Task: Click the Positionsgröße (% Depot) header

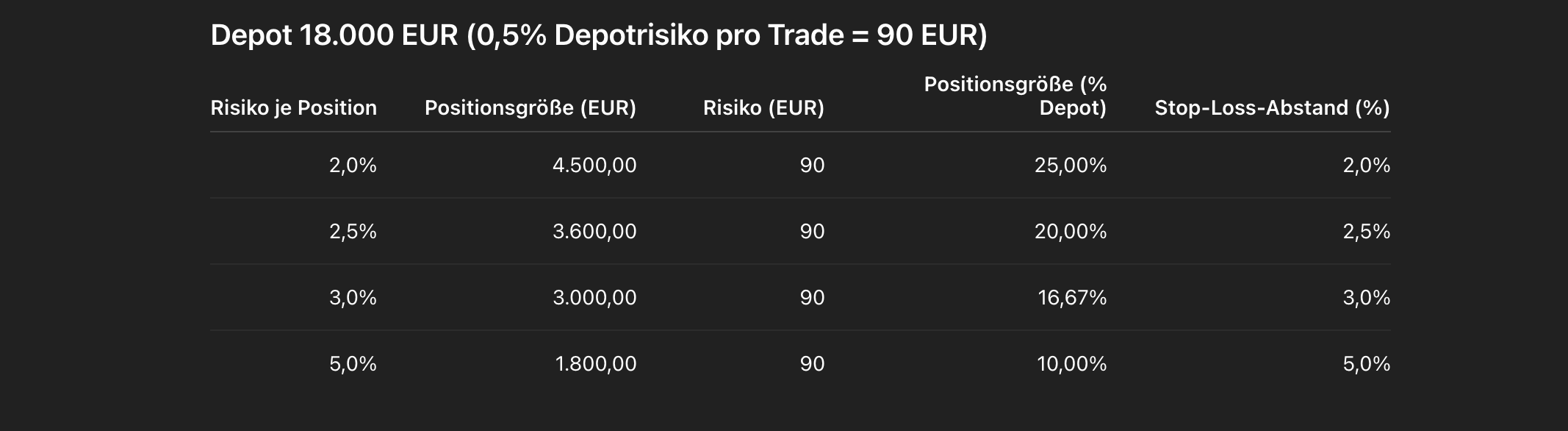Action: point(1015,96)
